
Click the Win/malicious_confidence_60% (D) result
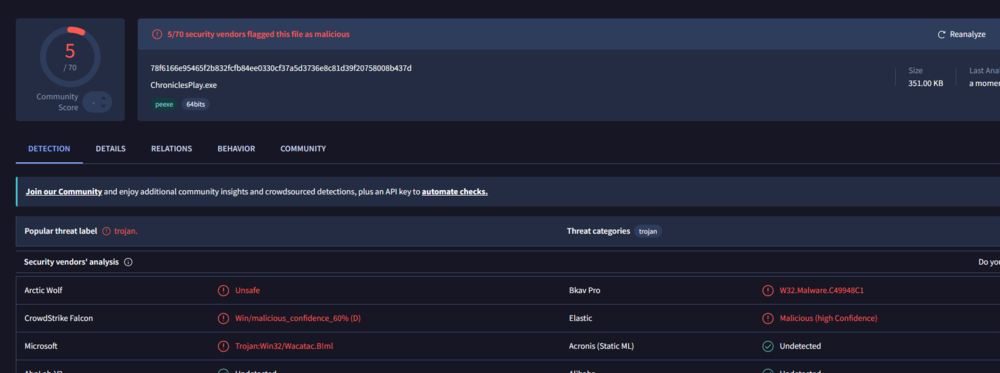pos(298,318)
